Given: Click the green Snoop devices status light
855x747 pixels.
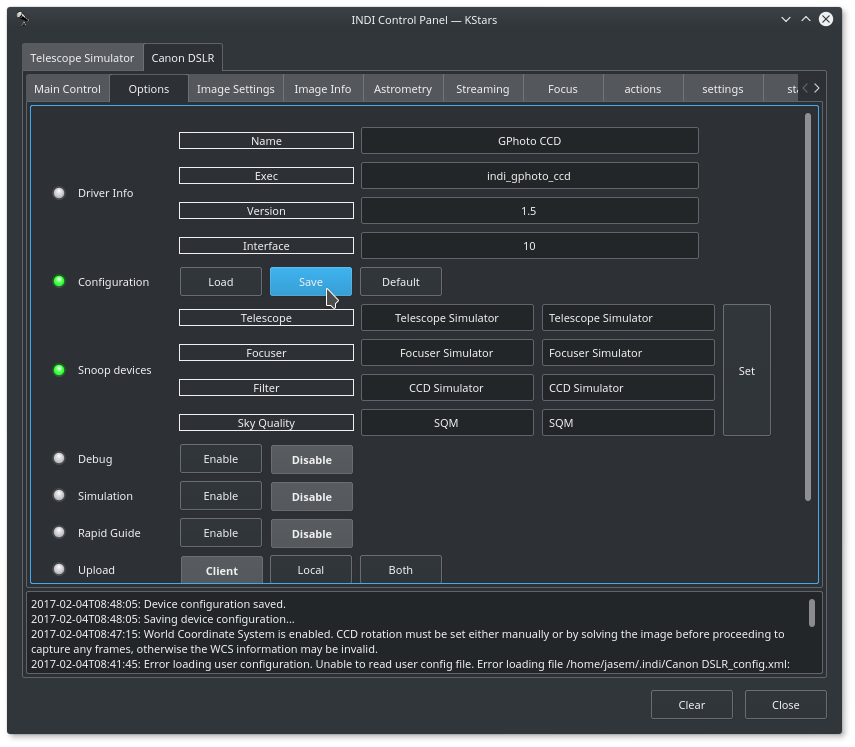Looking at the screenshot, I should click(59, 370).
